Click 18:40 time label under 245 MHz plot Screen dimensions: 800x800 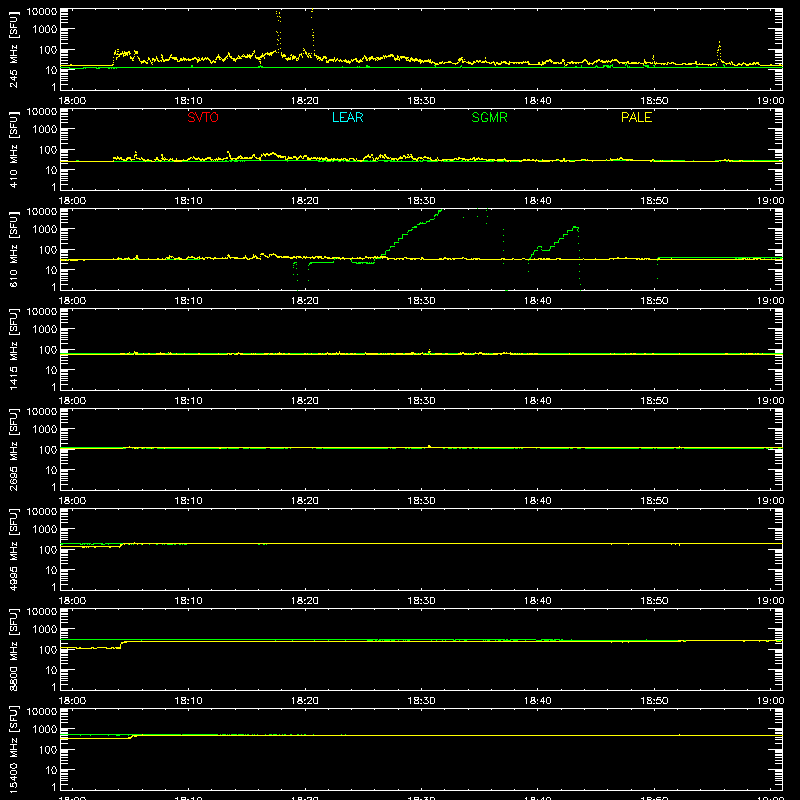[x=538, y=101]
